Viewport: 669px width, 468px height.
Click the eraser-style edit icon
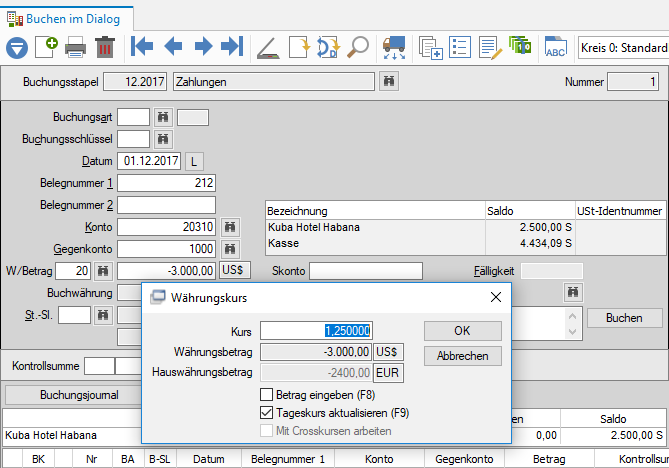click(268, 48)
